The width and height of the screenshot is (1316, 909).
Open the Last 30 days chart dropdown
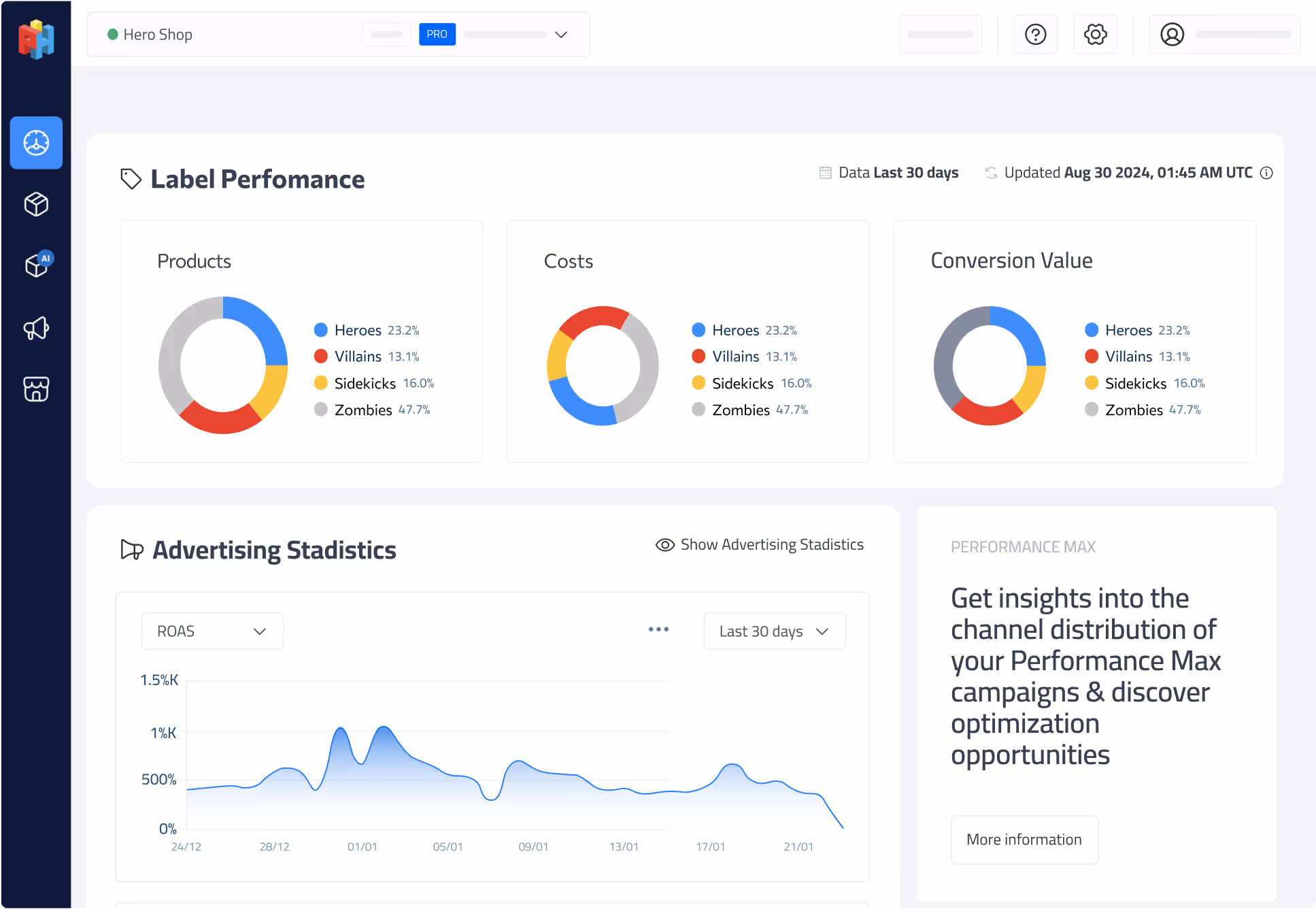pos(774,631)
